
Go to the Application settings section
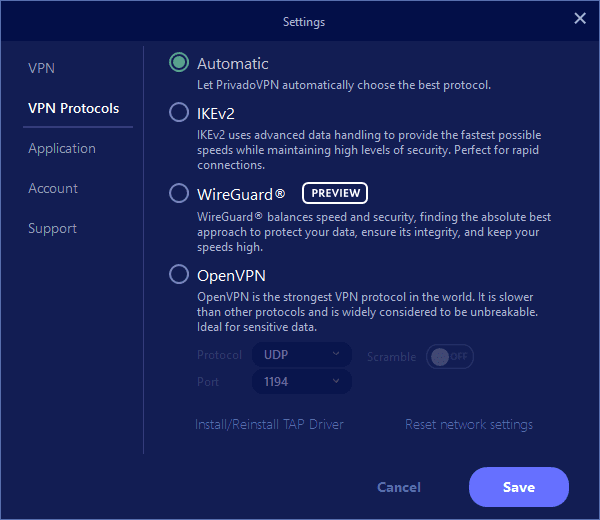point(62,148)
